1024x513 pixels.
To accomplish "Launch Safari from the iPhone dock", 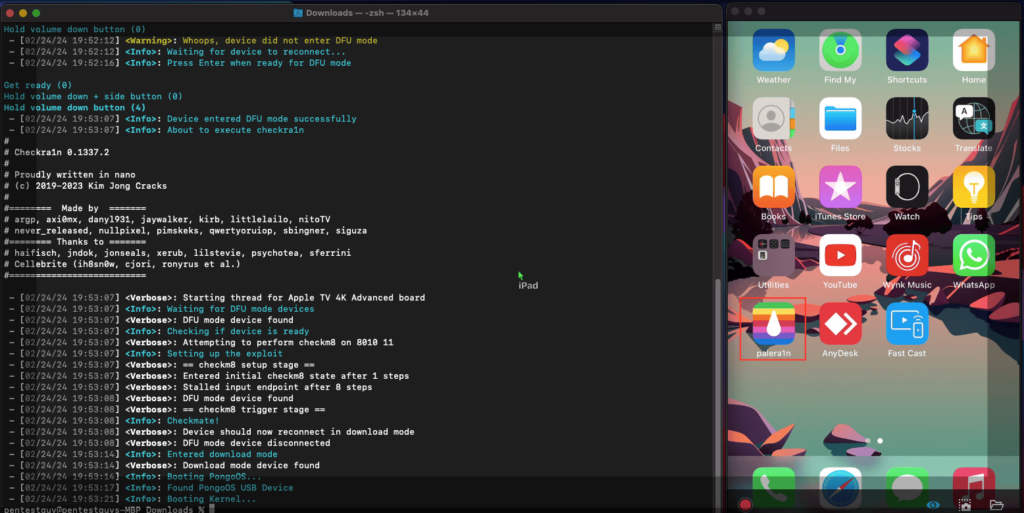I will [x=840, y=488].
